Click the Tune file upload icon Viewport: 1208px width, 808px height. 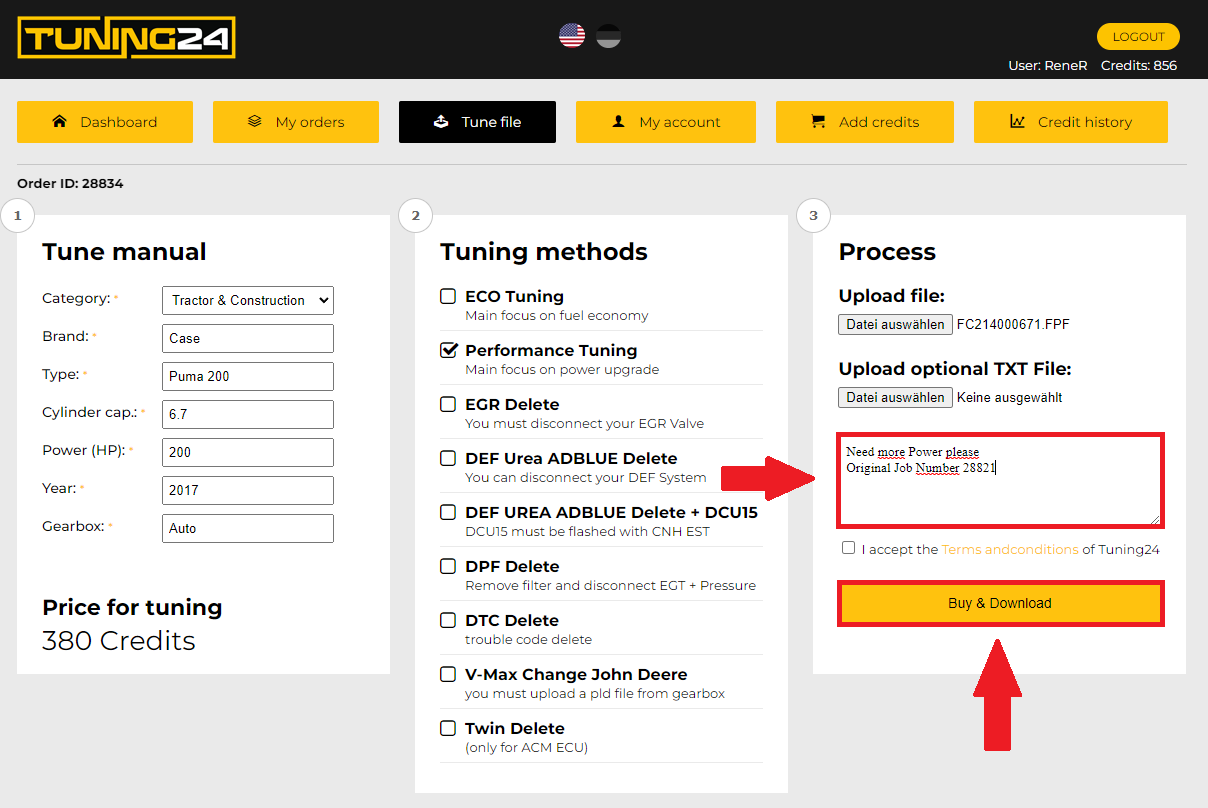(441, 122)
